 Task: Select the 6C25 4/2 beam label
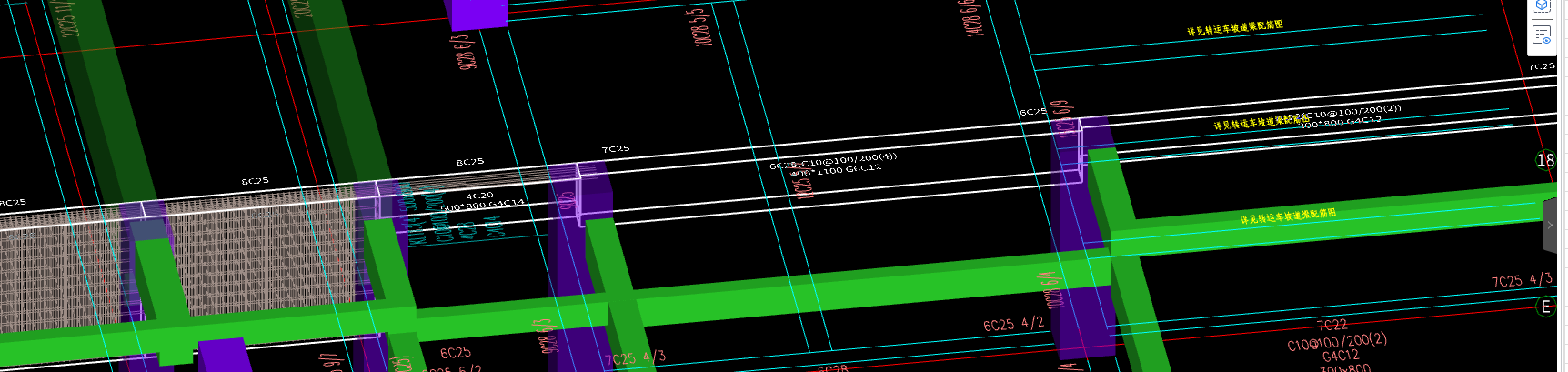pyautogui.click(x=1013, y=324)
